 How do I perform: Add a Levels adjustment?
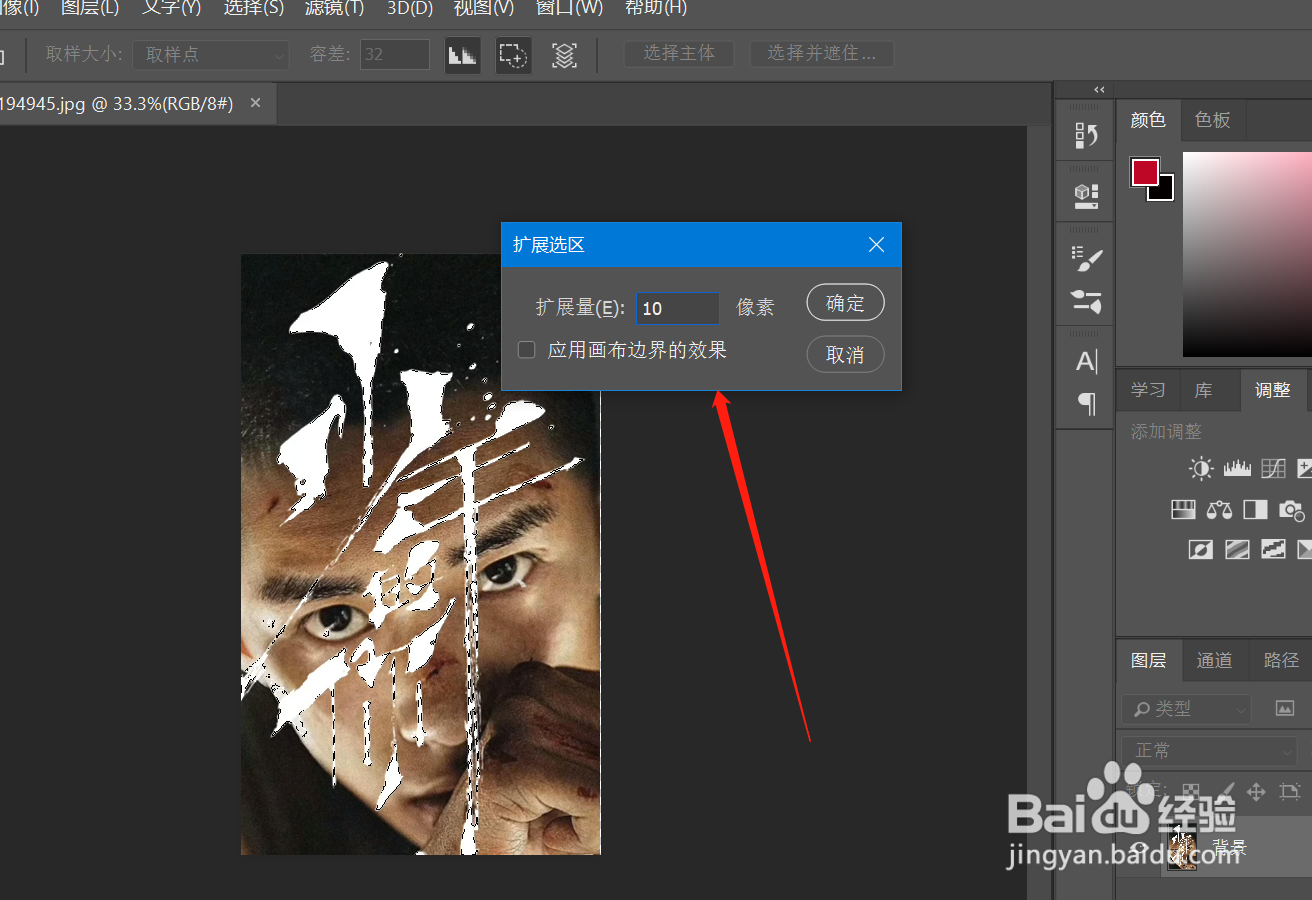[x=1238, y=468]
